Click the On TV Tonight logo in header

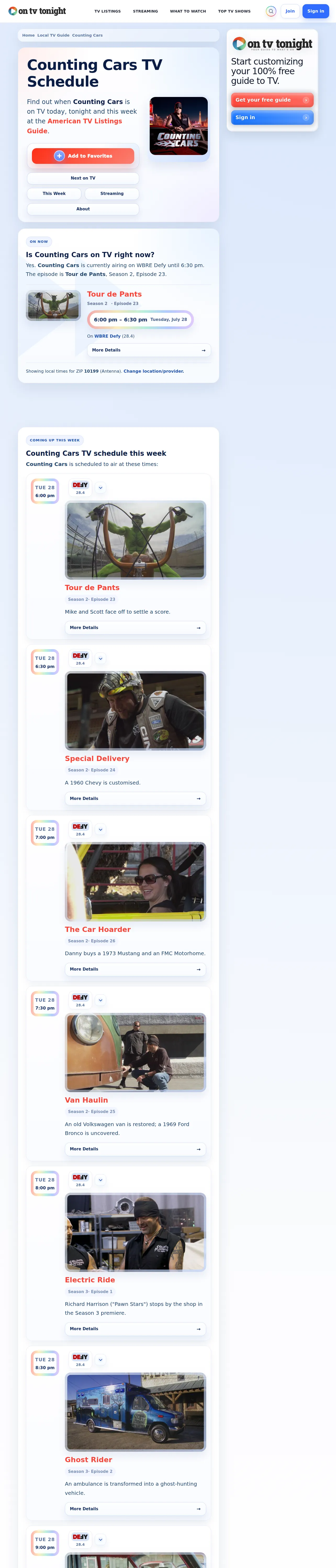[x=37, y=11]
